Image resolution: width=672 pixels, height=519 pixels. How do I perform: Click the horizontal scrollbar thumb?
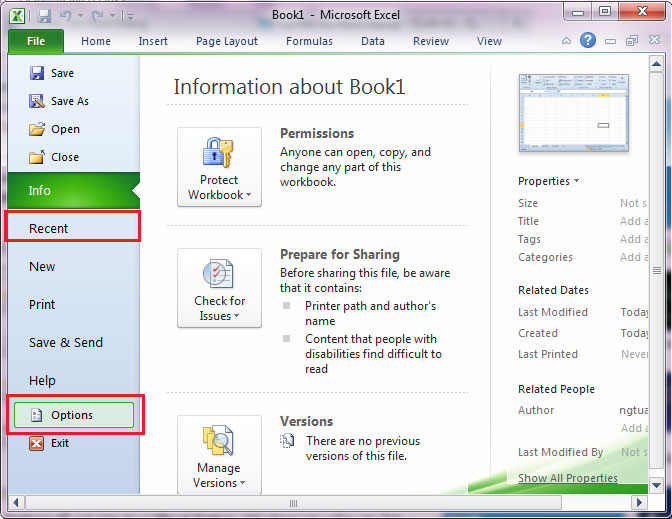tap(293, 503)
